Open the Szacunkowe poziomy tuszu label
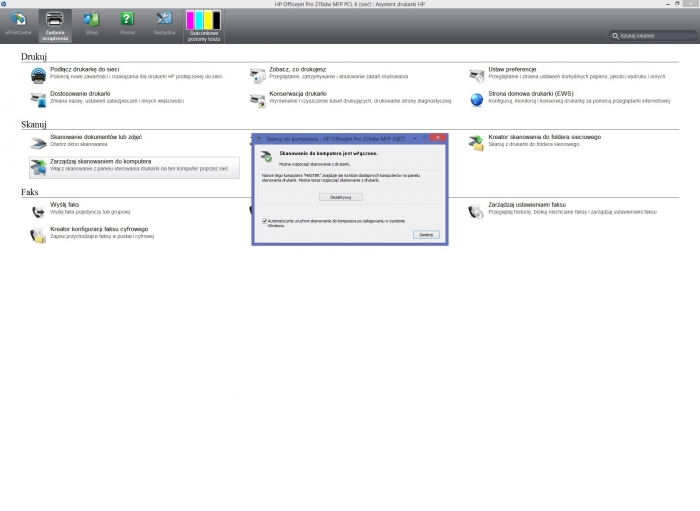The height and width of the screenshot is (511, 700). (204, 36)
